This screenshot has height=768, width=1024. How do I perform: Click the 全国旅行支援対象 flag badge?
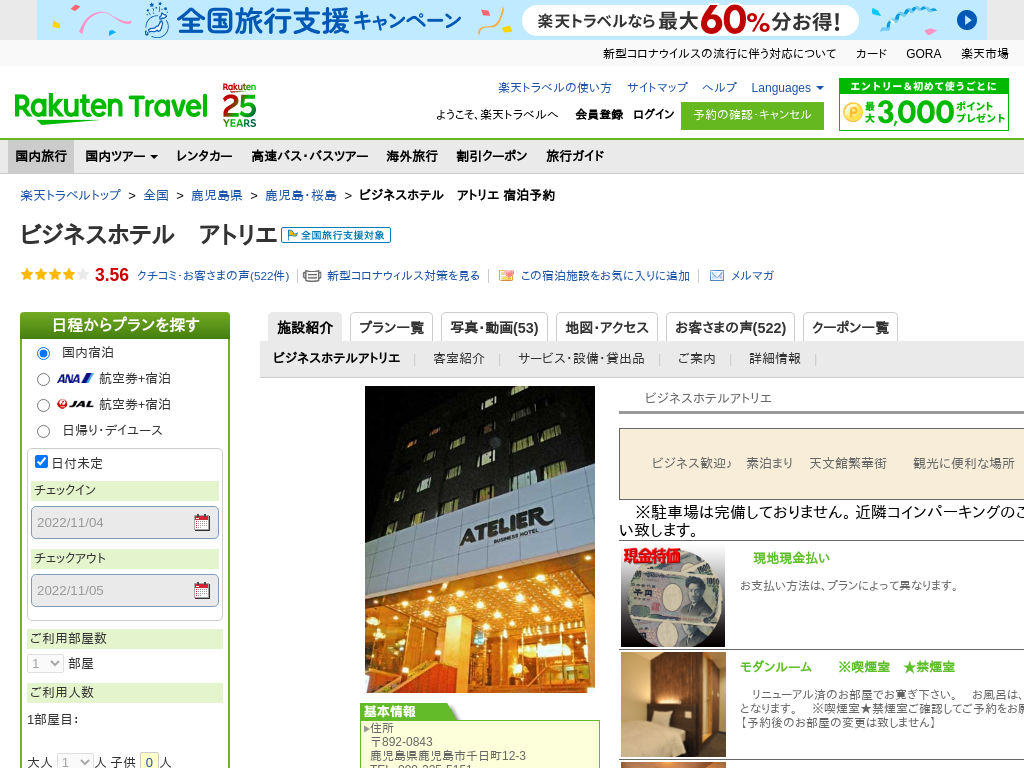point(336,235)
